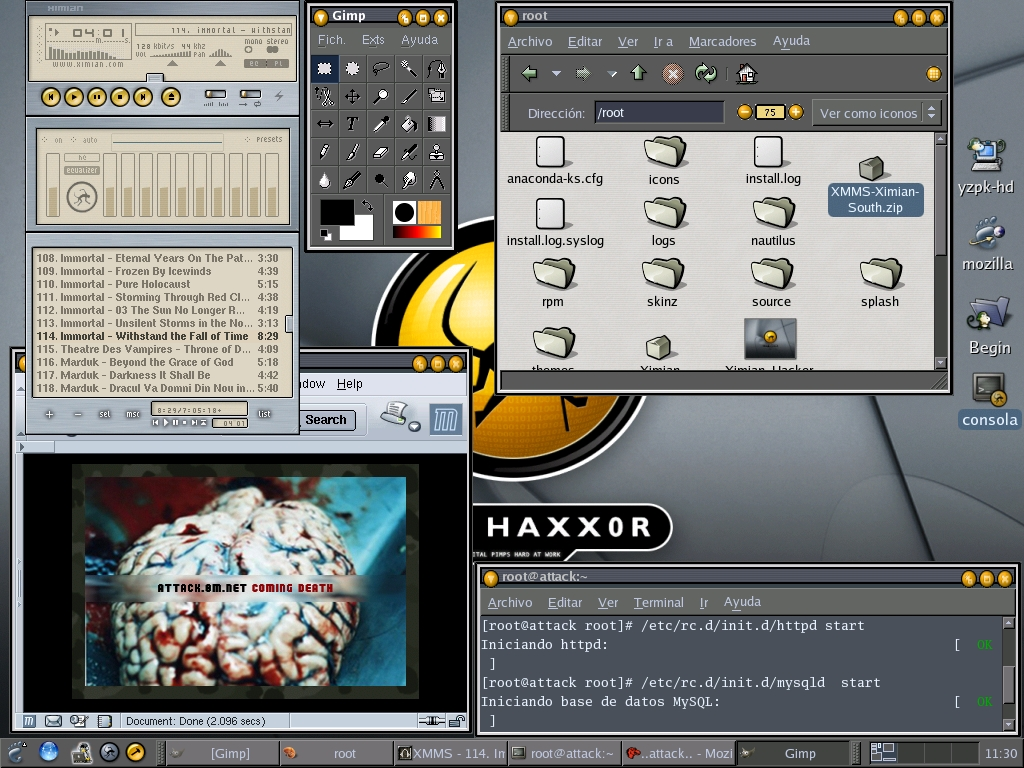Select the Flip tool double arrow
The image size is (1024, 768).
tap(324, 124)
